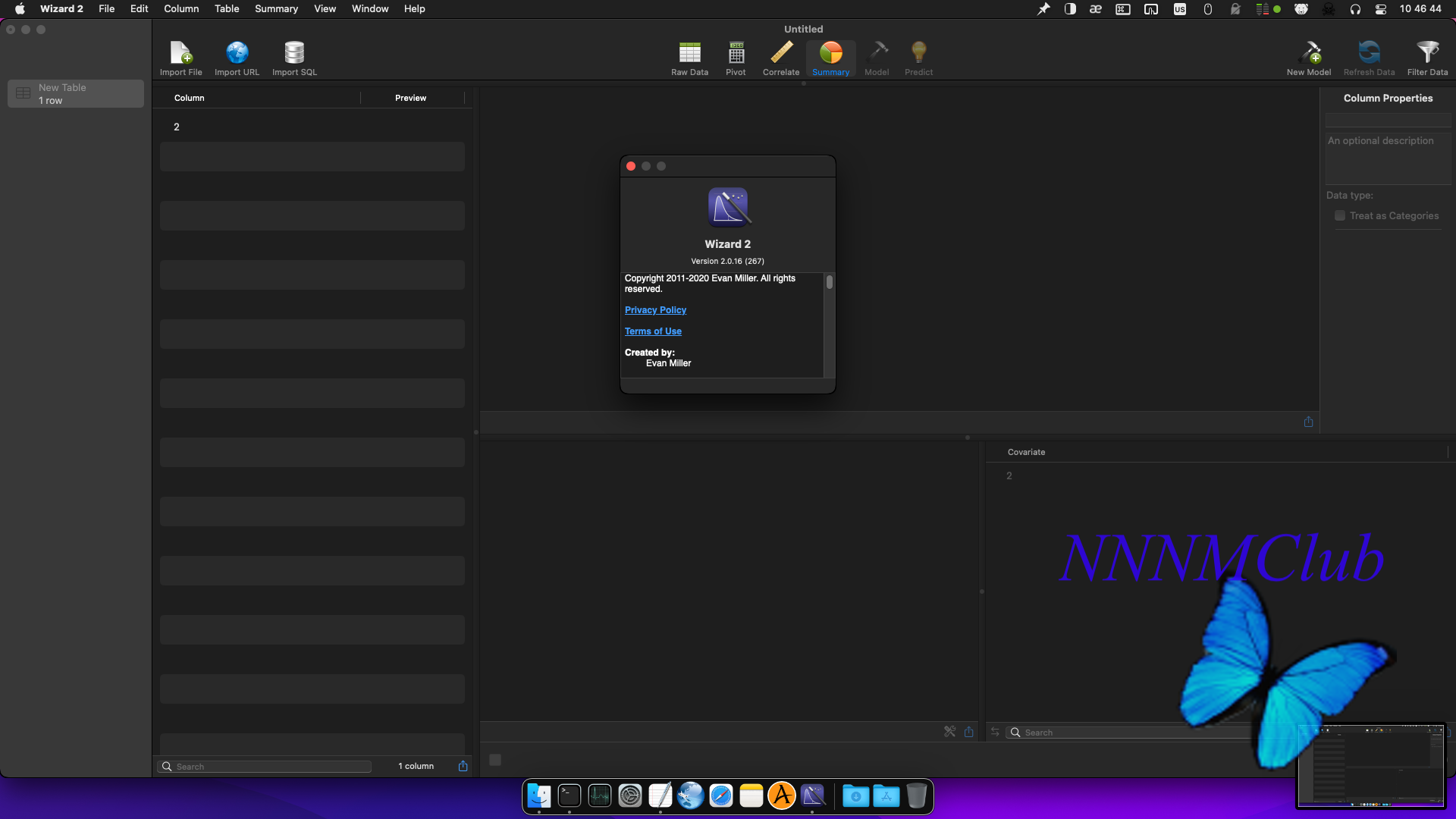Open the Column menu

(181, 9)
